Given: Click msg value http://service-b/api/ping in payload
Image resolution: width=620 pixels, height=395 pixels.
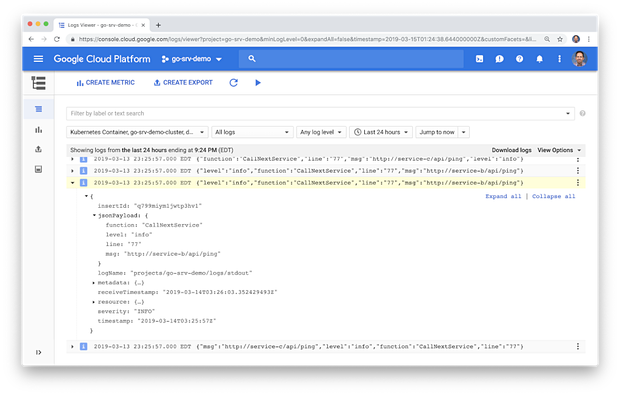Looking at the screenshot, I should (172, 254).
